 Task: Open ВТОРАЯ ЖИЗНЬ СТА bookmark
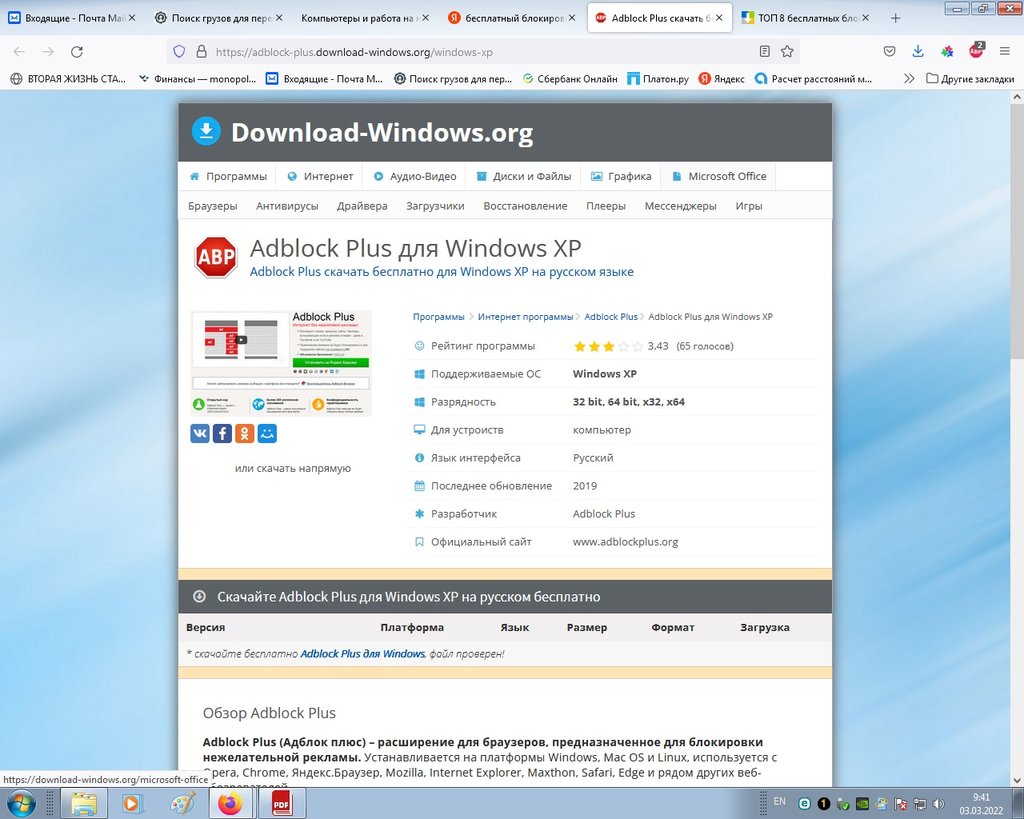[x=68, y=78]
